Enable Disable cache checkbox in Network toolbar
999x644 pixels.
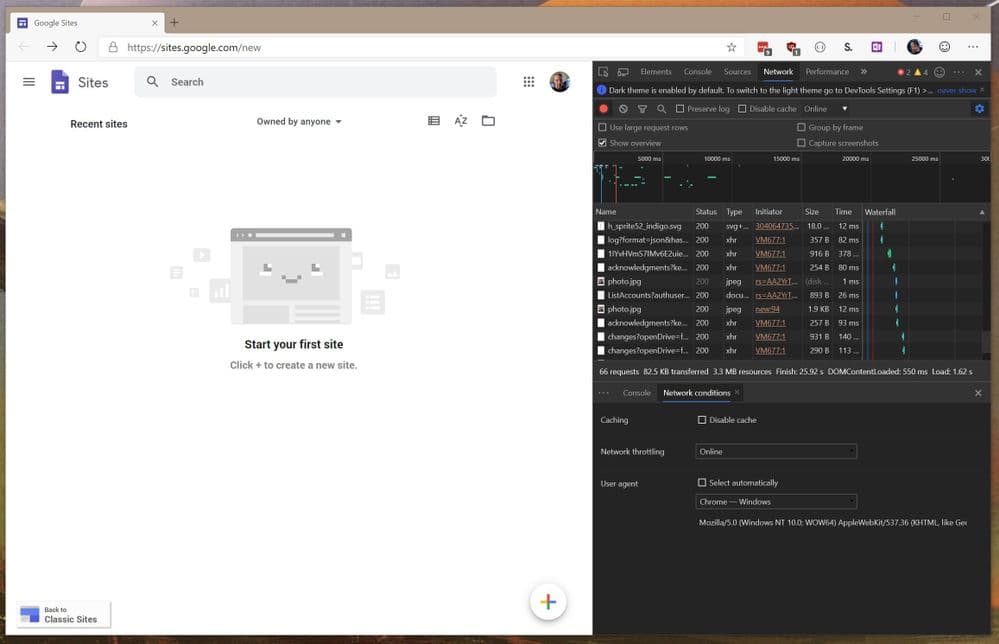pos(742,109)
